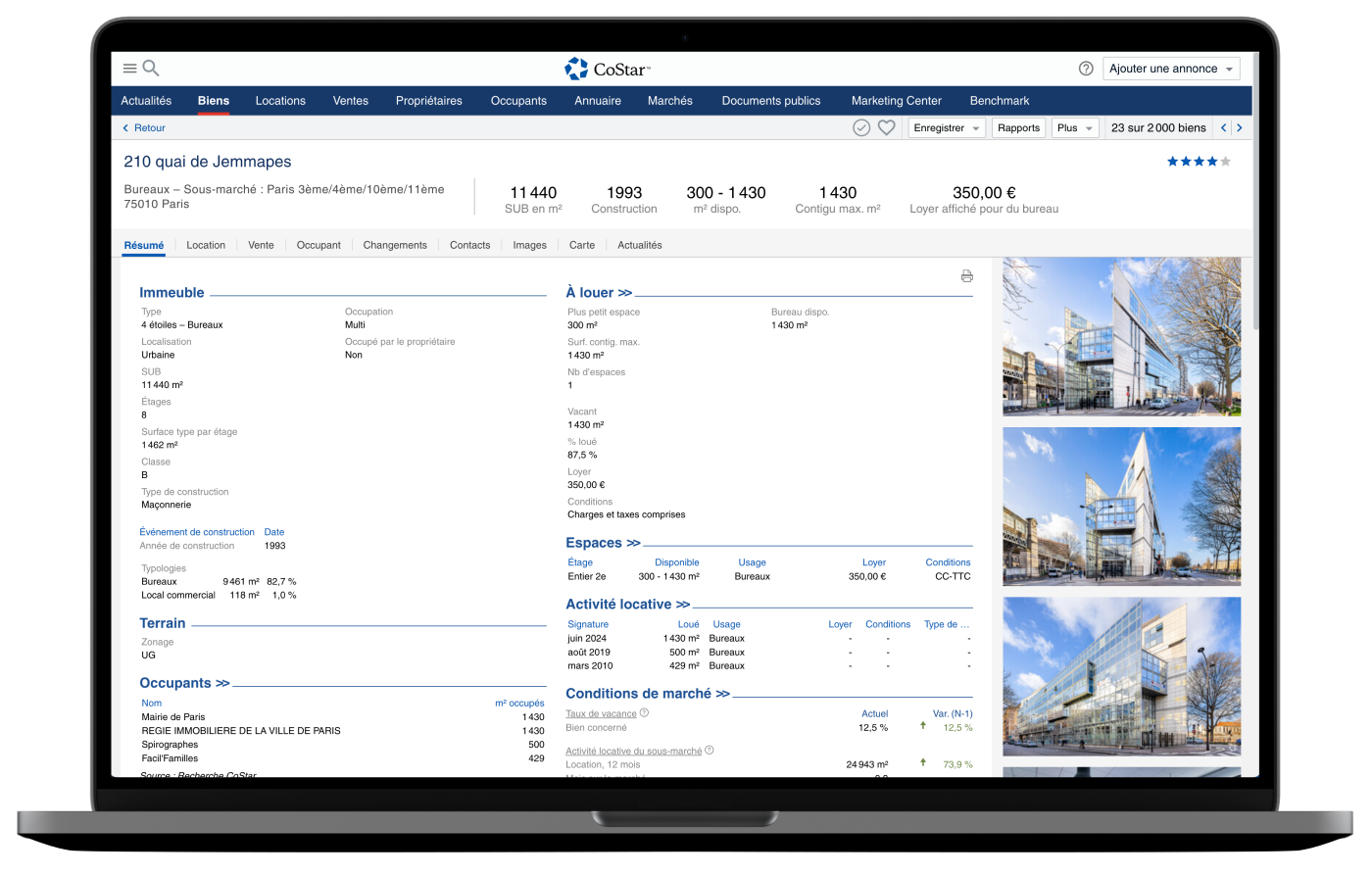Expand the Plus dropdown menu

pyautogui.click(x=1075, y=128)
